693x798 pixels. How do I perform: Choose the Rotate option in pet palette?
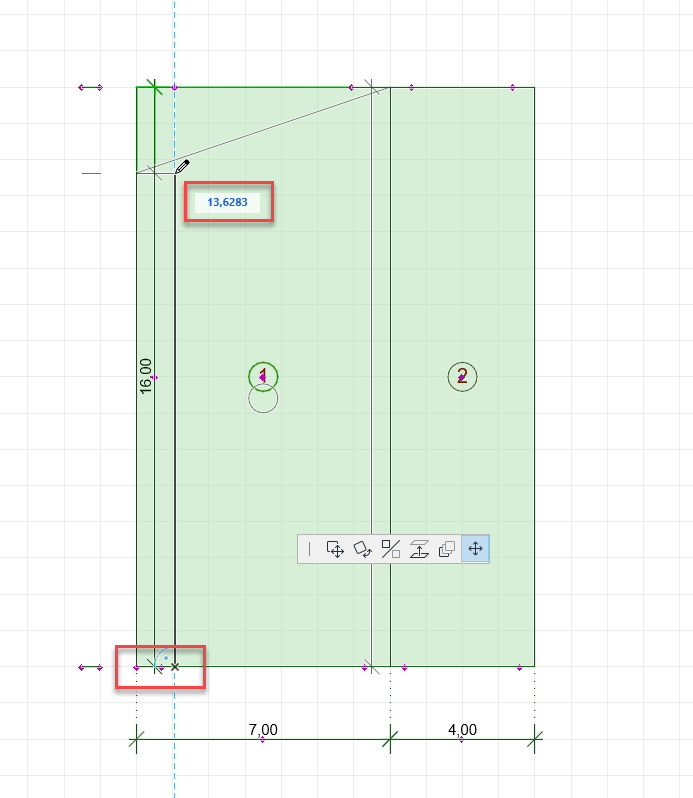pyautogui.click(x=363, y=549)
